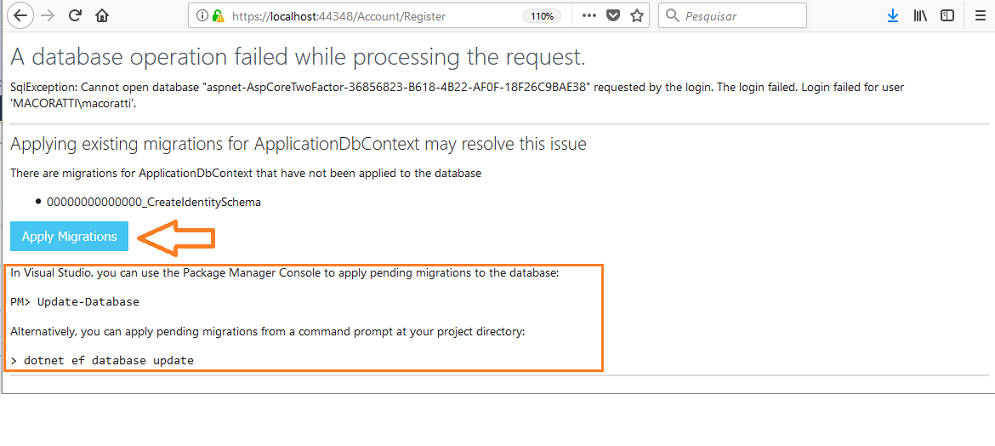Click the Forward navigation arrow
Image resolution: width=995 pixels, height=446 pixels.
tap(48, 16)
